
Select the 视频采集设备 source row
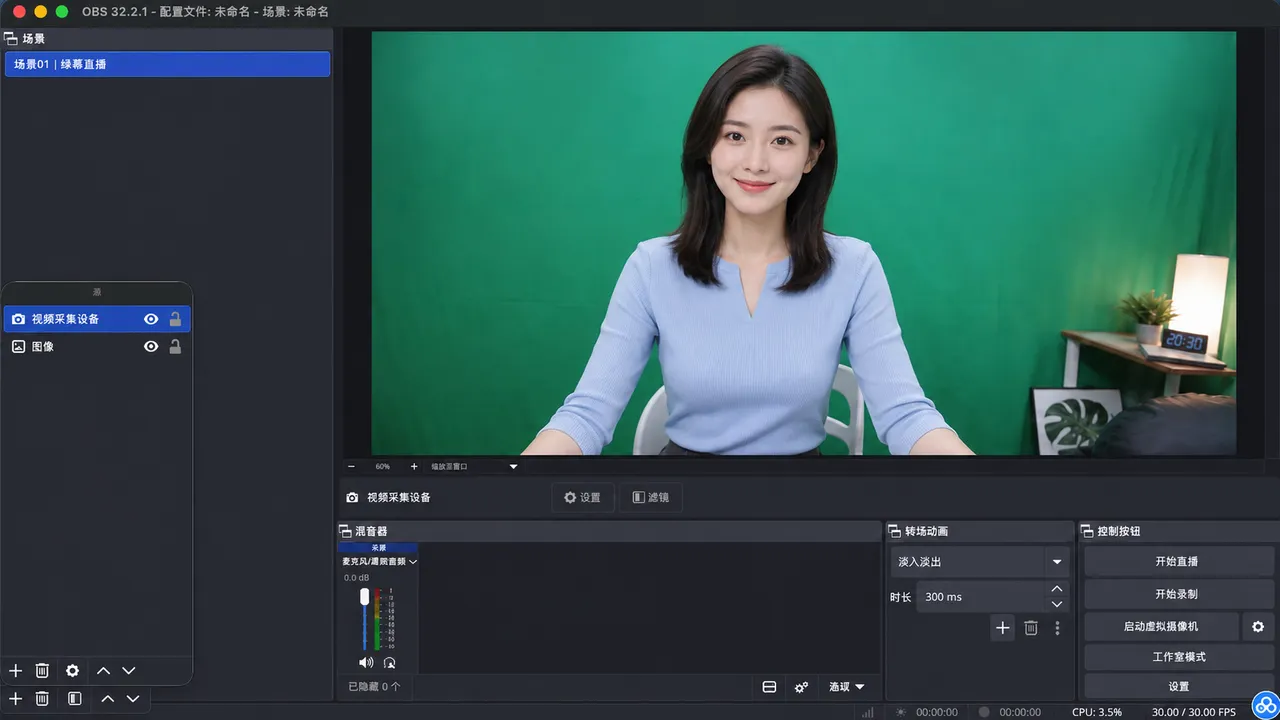coord(97,319)
